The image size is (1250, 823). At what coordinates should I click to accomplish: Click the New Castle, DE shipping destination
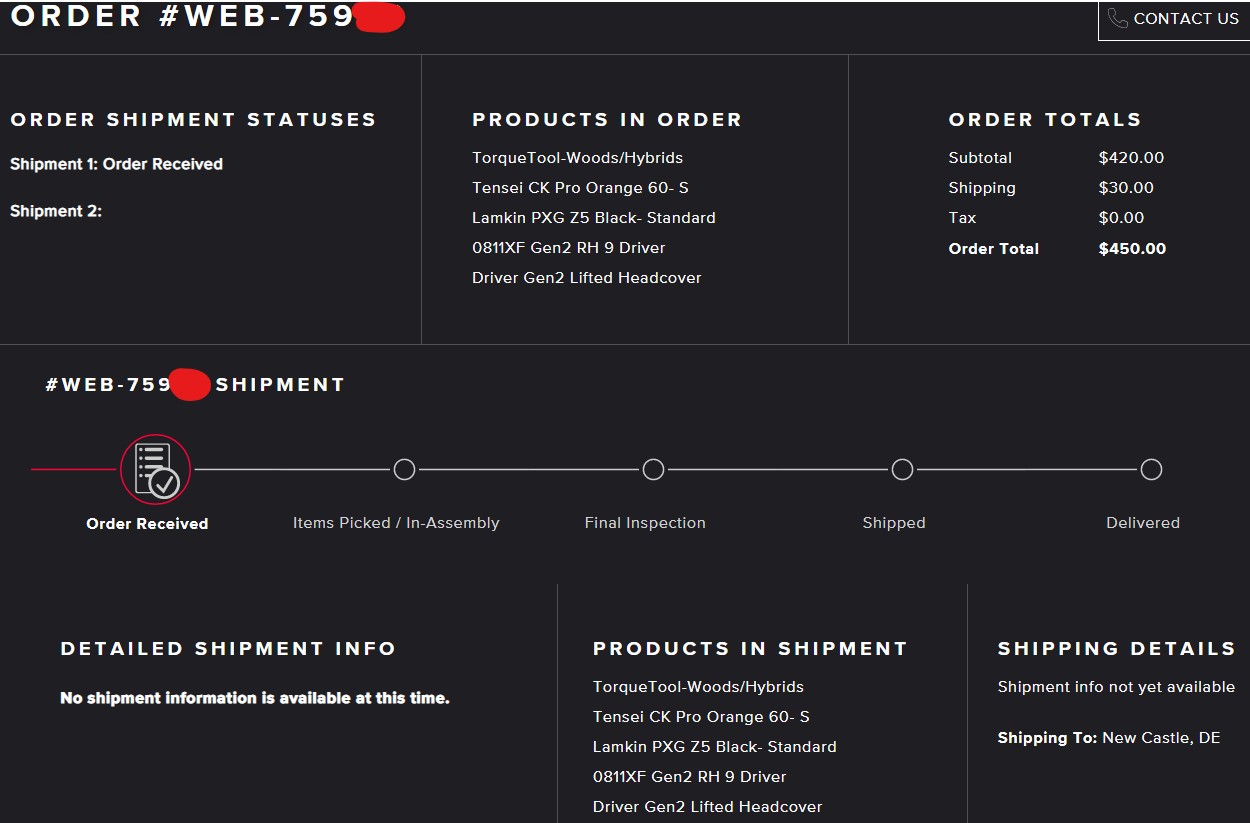click(x=1160, y=738)
